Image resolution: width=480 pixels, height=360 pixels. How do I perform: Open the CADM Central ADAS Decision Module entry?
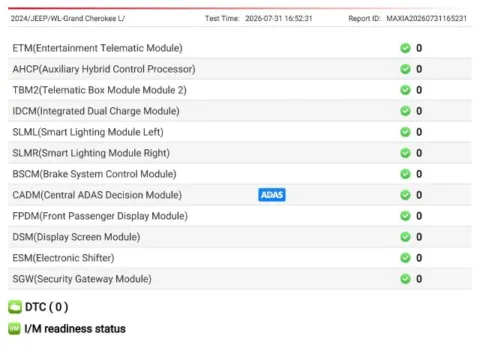click(x=240, y=195)
